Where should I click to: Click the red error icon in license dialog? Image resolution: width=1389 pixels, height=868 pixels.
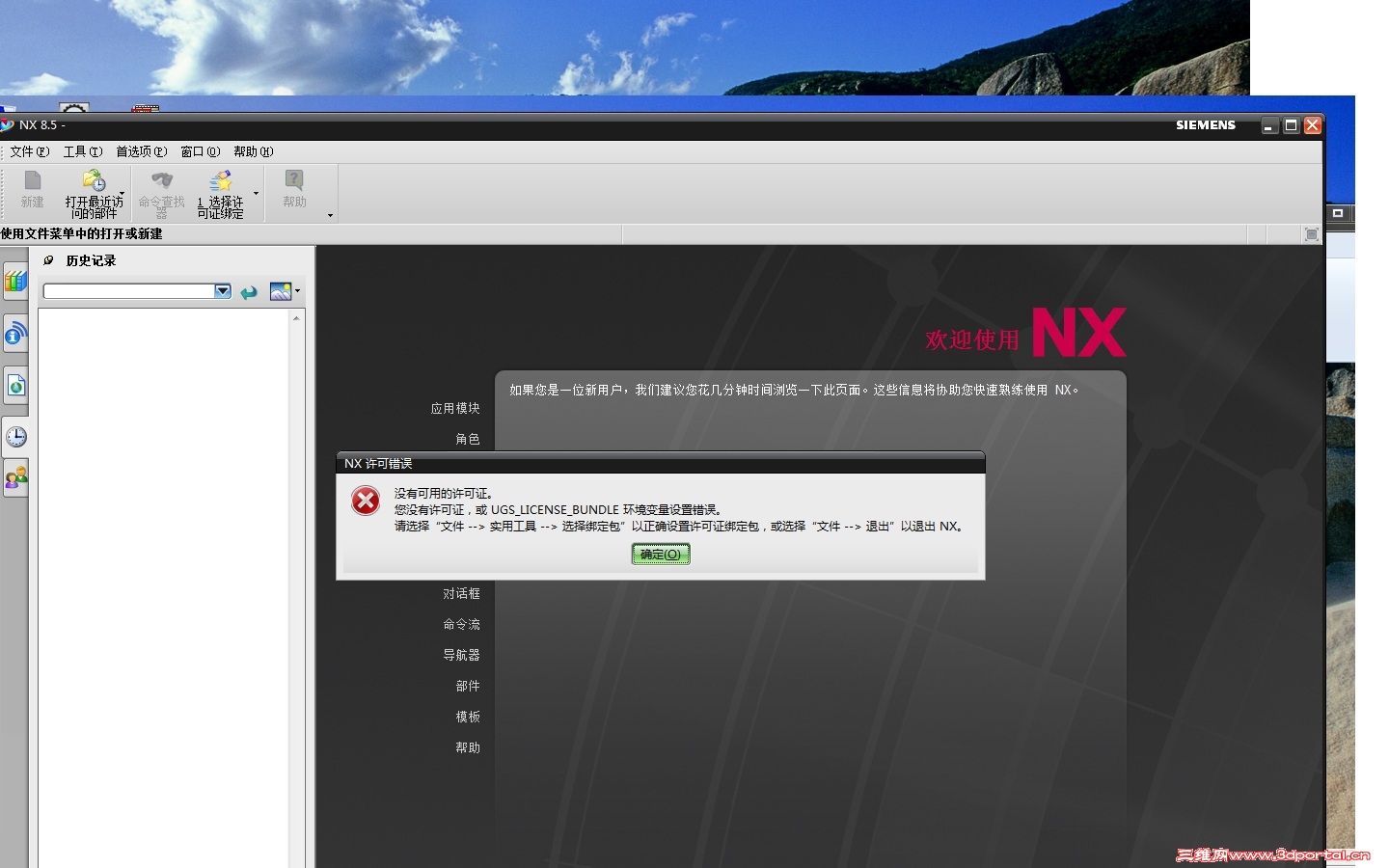[x=366, y=501]
